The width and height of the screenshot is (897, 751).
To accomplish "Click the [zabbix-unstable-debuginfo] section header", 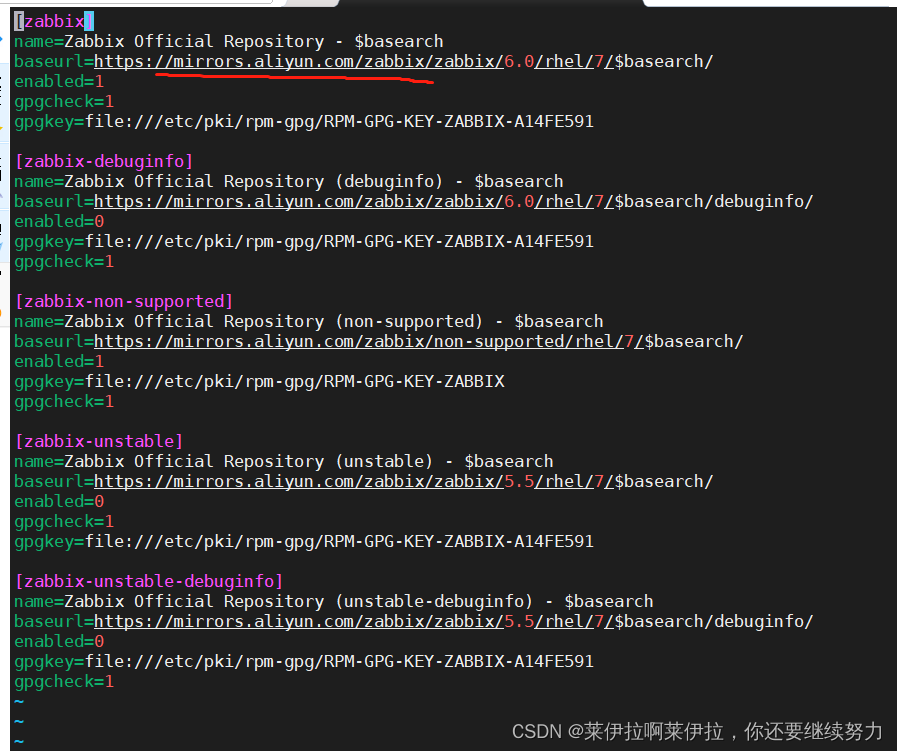I will point(149,582).
